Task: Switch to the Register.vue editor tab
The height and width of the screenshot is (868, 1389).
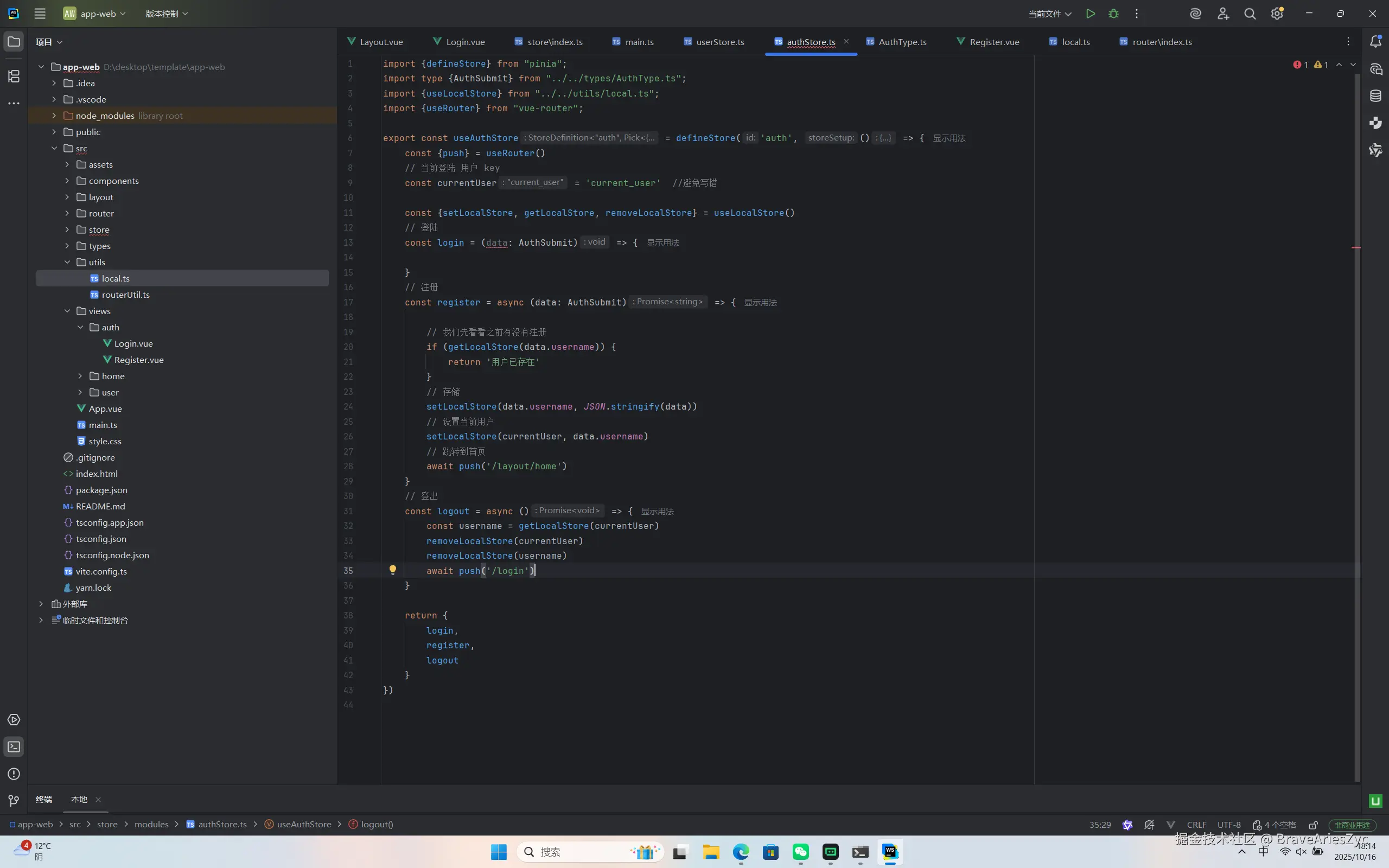Action: click(x=993, y=42)
